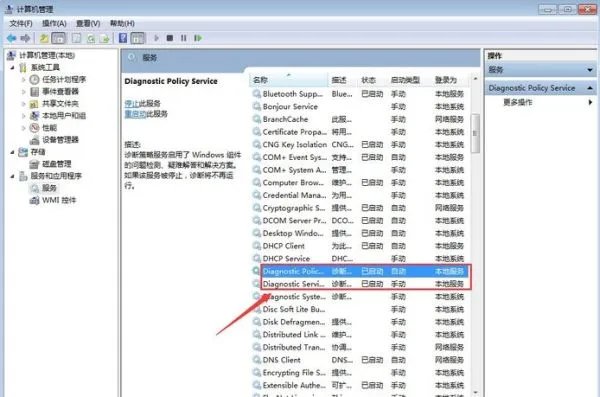Screen dimensions: 600x397
Task: Click 更多操作 in the Actions pane
Action: 518,102
